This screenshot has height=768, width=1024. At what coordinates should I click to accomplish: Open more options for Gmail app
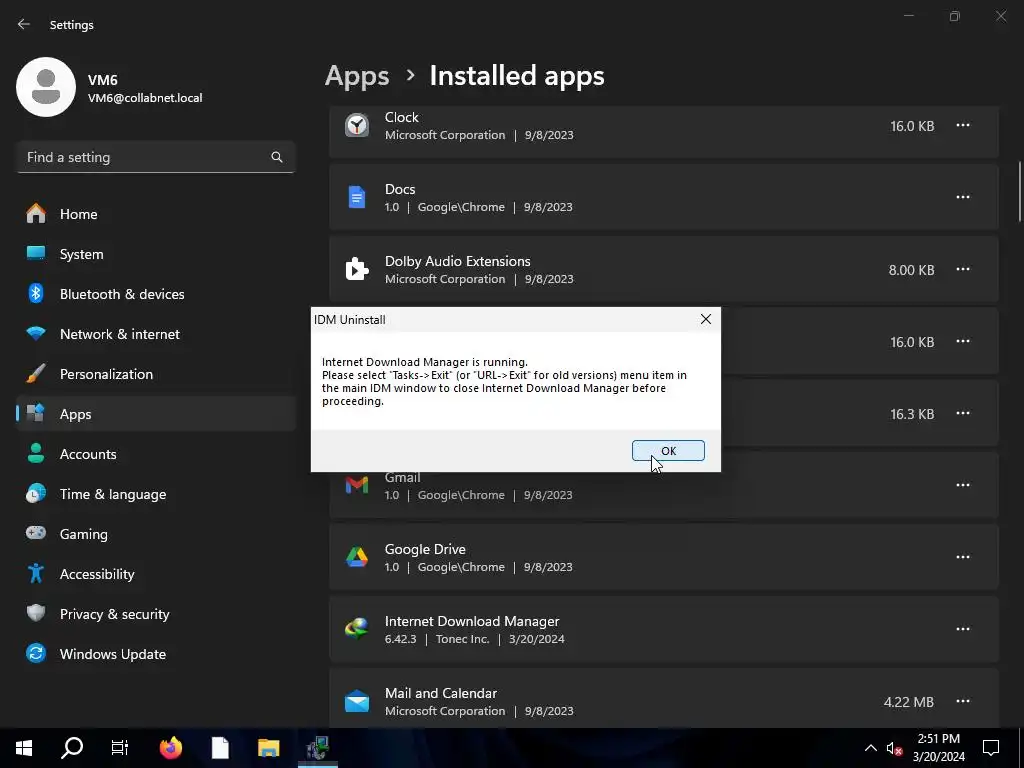tap(963, 485)
